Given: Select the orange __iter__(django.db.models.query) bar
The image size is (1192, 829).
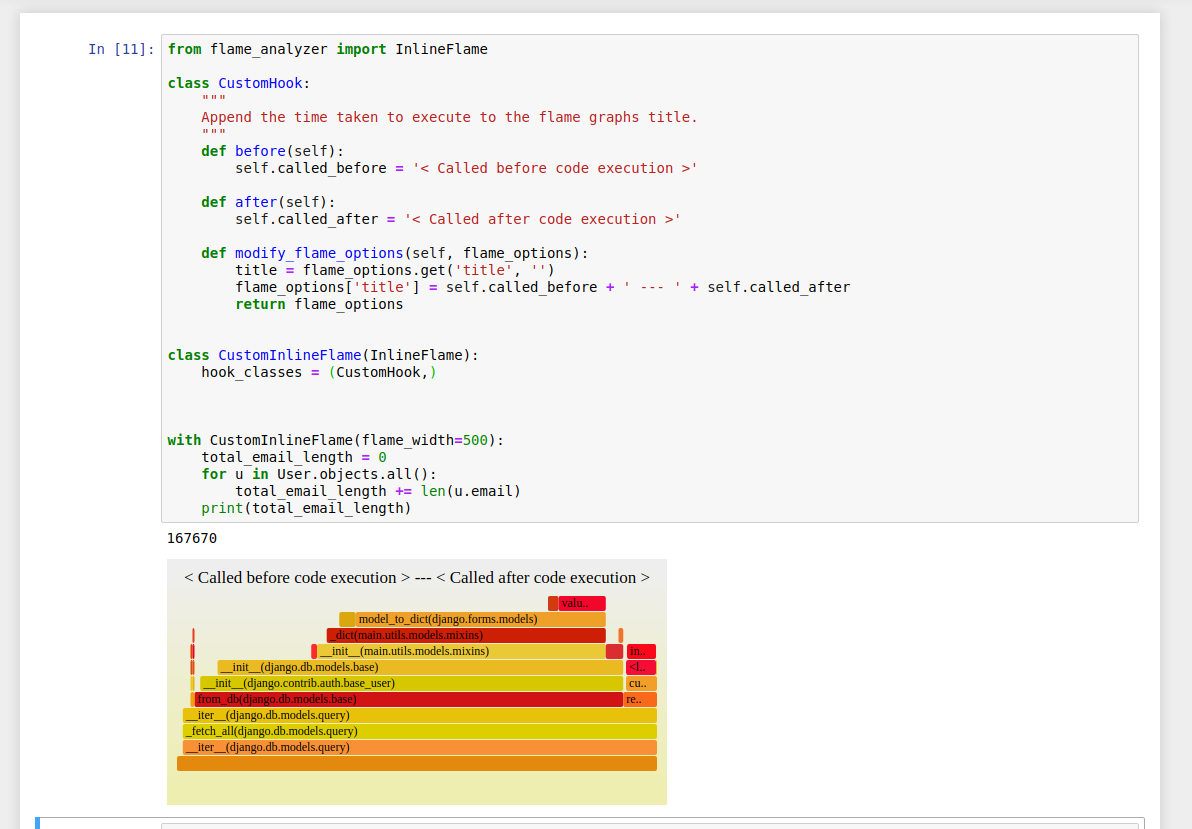Looking at the screenshot, I should pos(419,747).
